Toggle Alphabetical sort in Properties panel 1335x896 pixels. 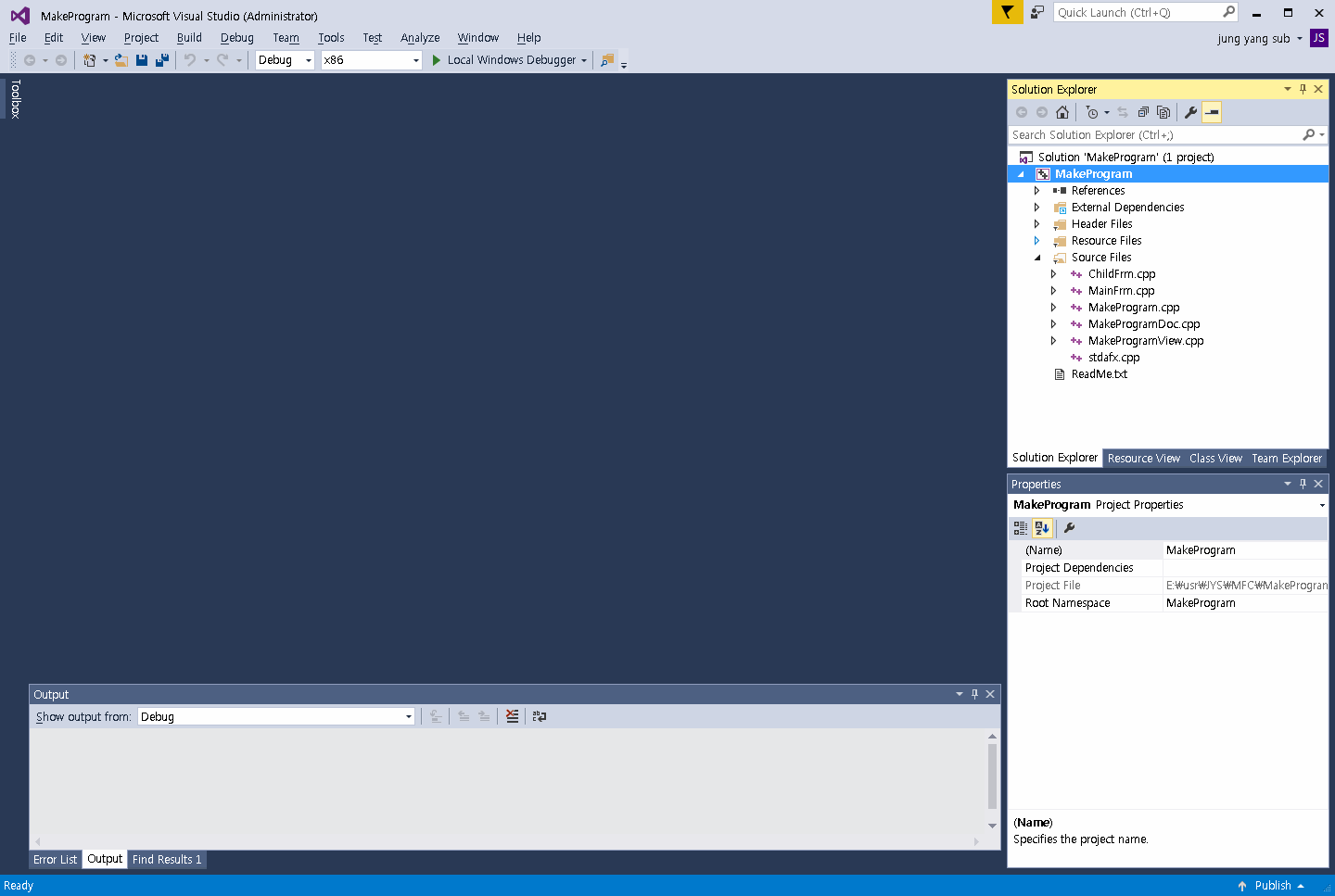1042,528
